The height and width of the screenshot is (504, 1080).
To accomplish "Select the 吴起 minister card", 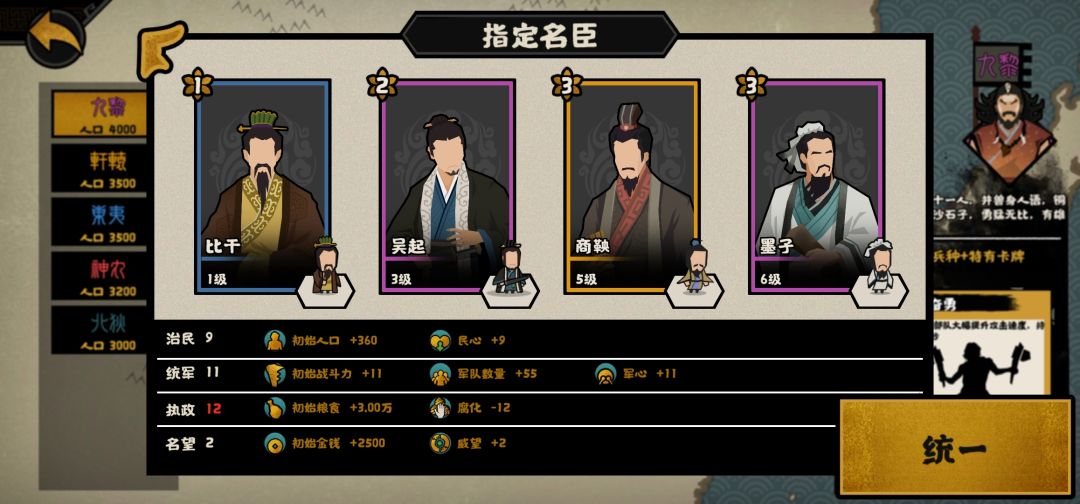I will pos(448,187).
